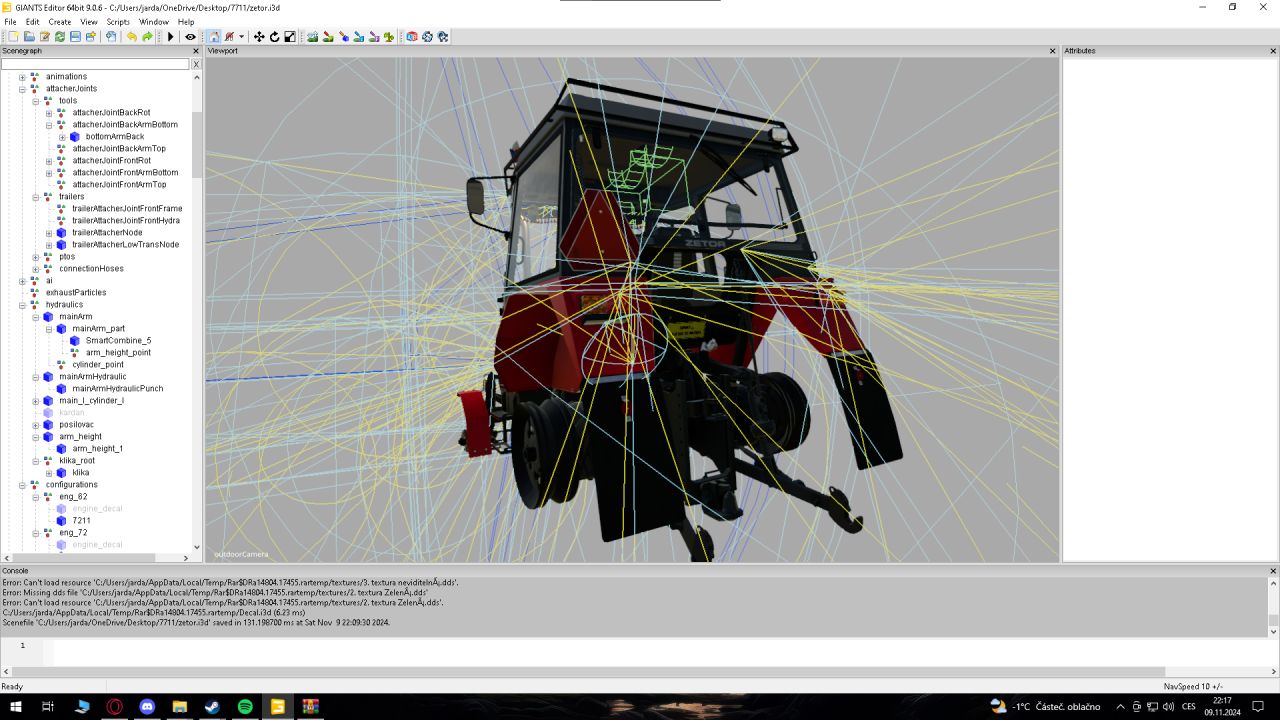Close the Scenegraph panel

pos(196,51)
